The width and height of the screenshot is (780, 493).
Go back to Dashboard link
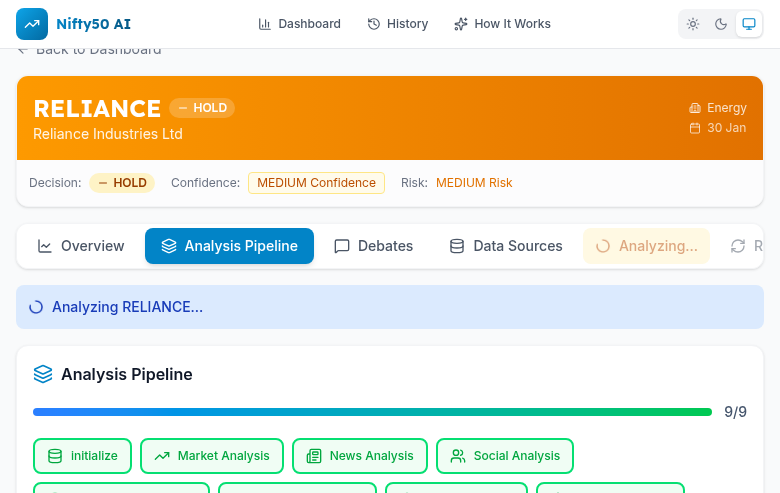click(x=90, y=50)
